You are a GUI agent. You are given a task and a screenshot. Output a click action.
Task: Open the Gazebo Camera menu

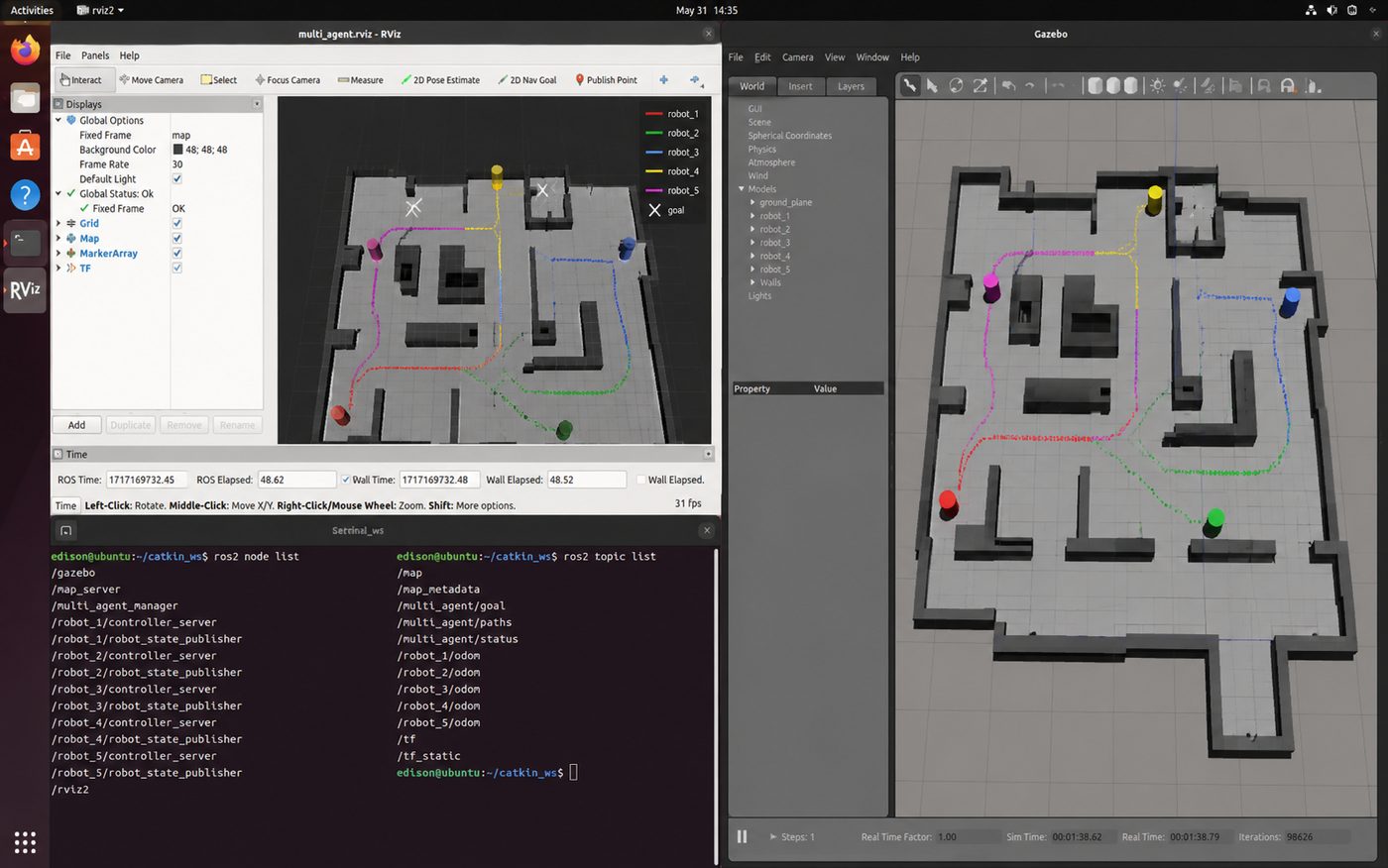[x=797, y=57]
